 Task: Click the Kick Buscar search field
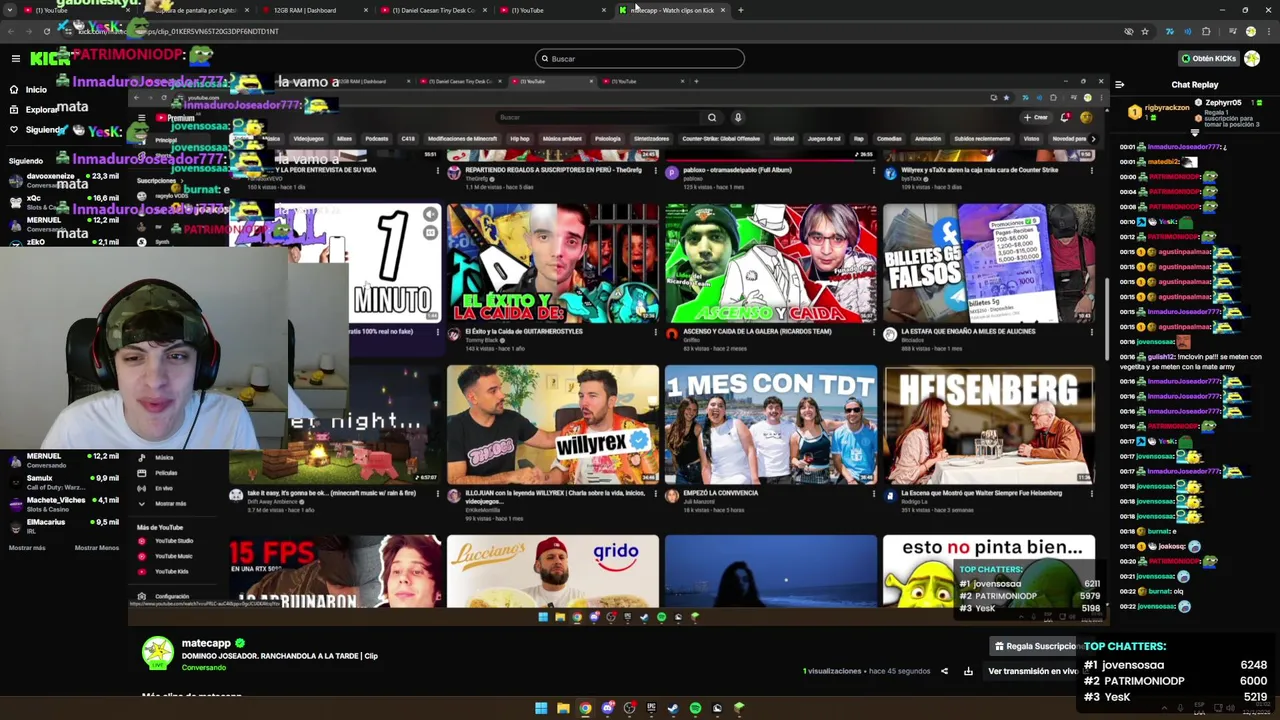pyautogui.click(x=640, y=59)
